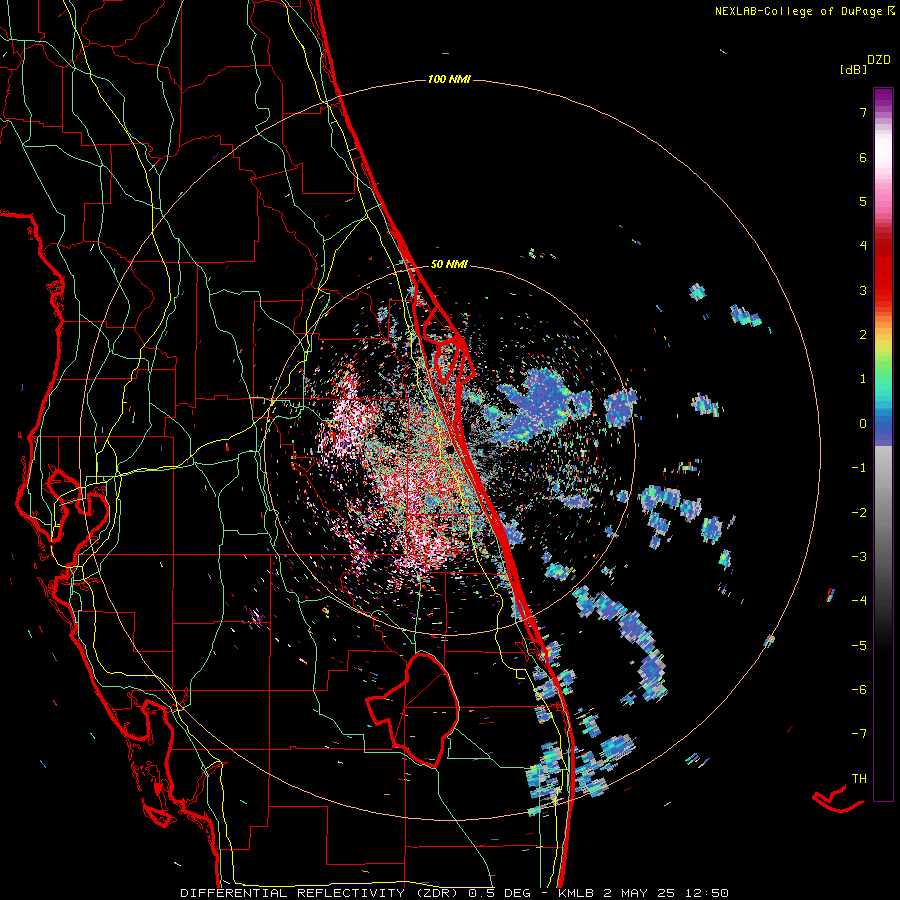This screenshot has height=900, width=900.
Task: Click the TH label on the color scale
Action: (x=859, y=778)
